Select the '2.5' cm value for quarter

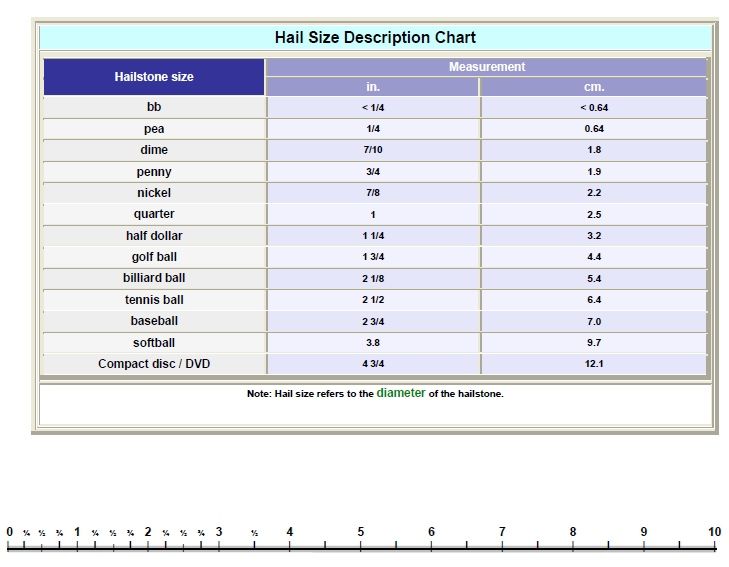tap(594, 214)
